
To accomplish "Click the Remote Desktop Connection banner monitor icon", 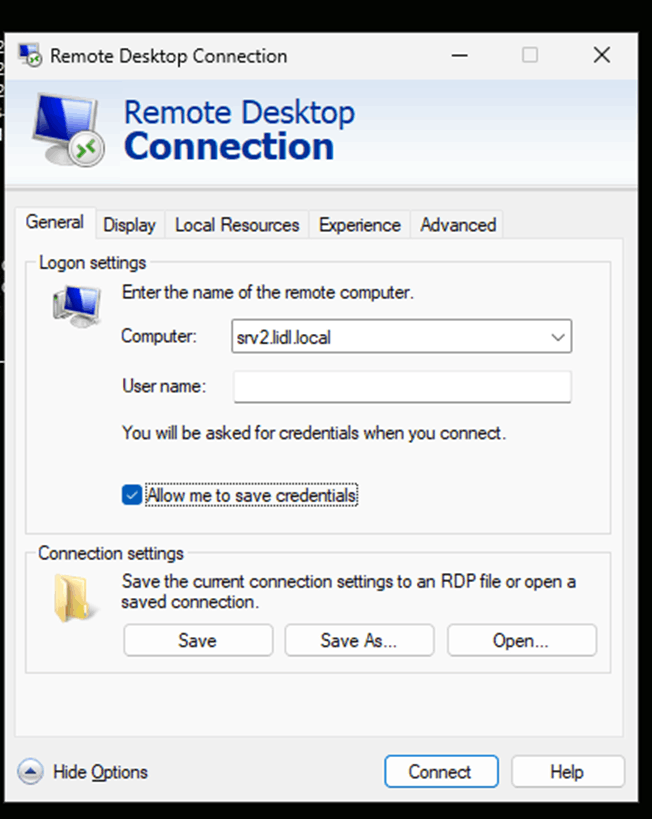I will [x=68, y=130].
